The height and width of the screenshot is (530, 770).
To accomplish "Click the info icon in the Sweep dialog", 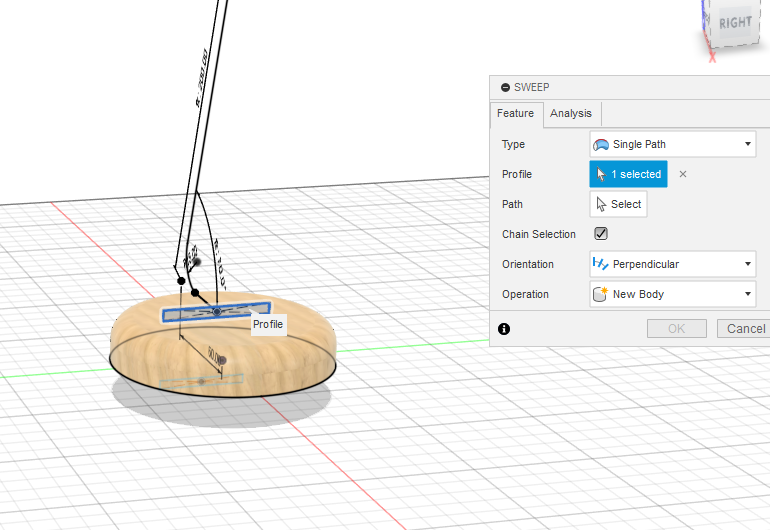I will pos(504,328).
